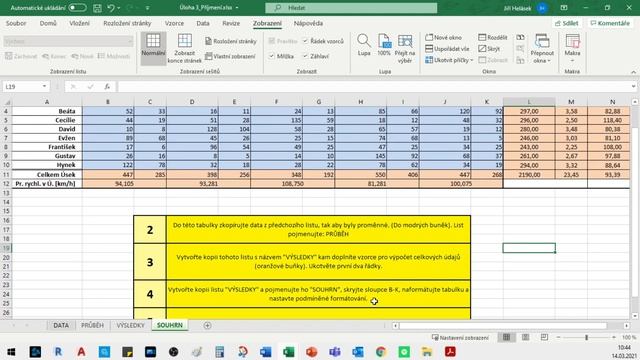Viewport: 640px width, 360px height.
Task: Click the save icon in title bar
Action: click(x=97, y=8)
